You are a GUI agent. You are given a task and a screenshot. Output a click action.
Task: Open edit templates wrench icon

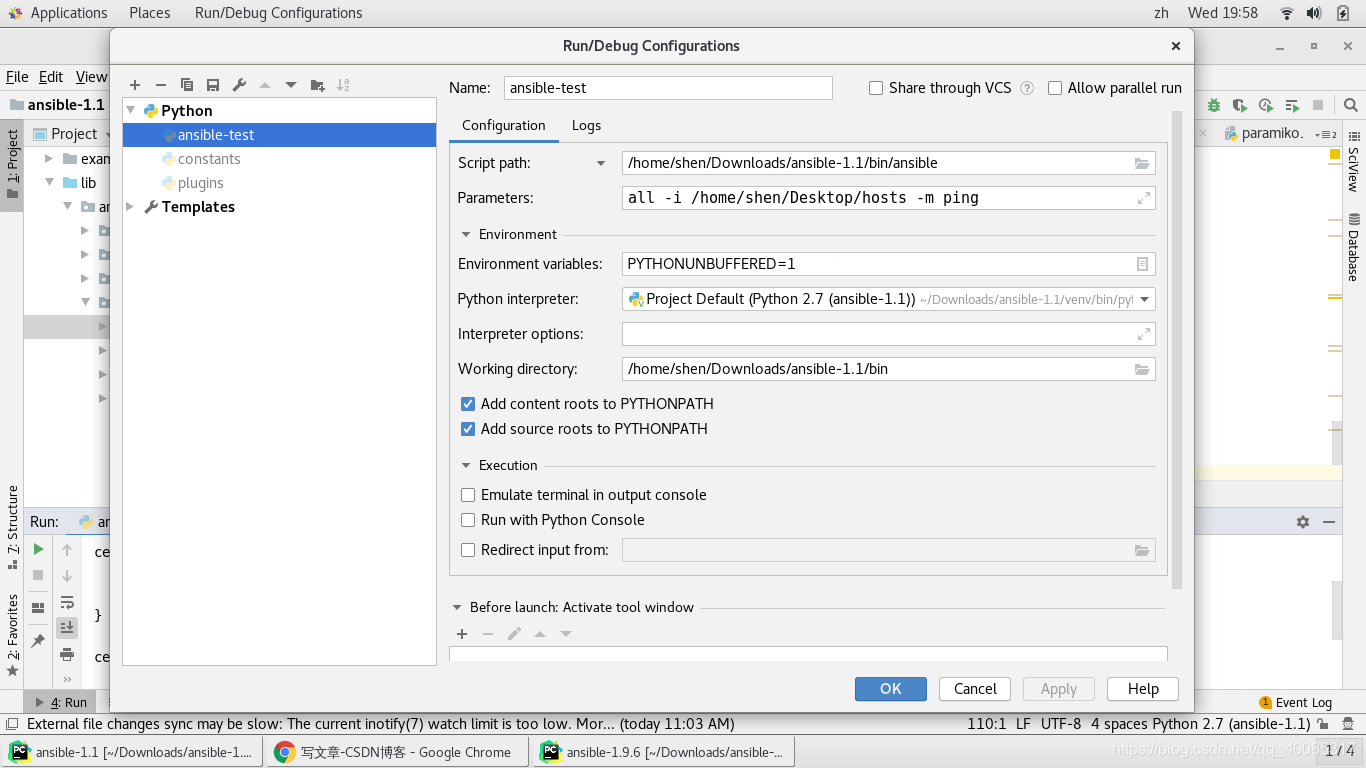coord(239,85)
